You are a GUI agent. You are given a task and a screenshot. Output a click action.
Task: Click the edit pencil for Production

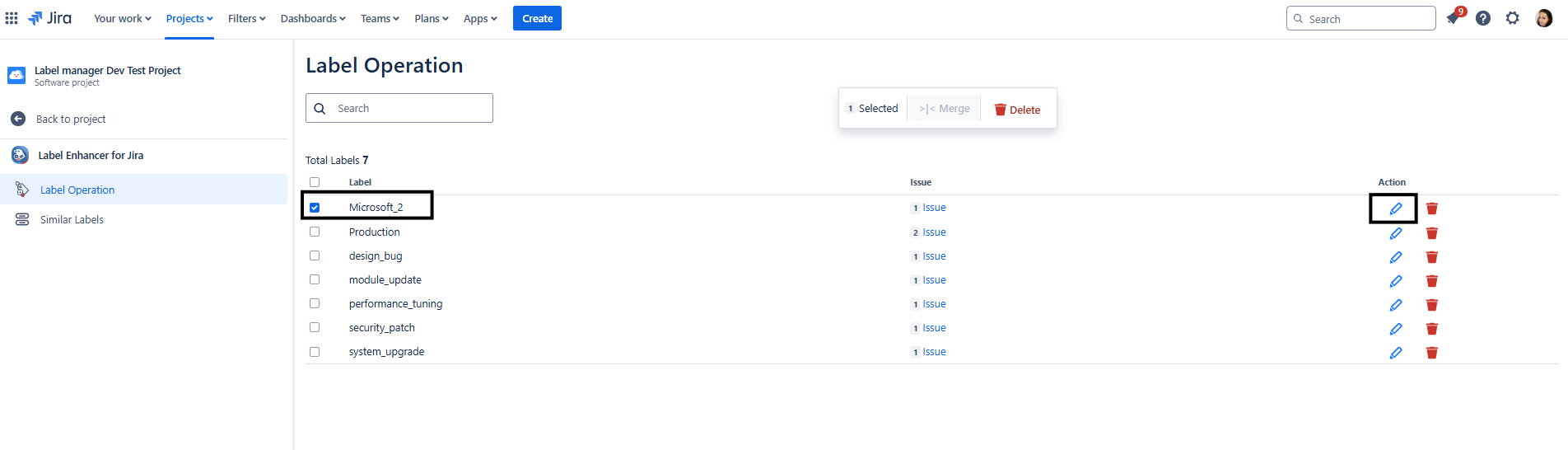pos(1396,233)
